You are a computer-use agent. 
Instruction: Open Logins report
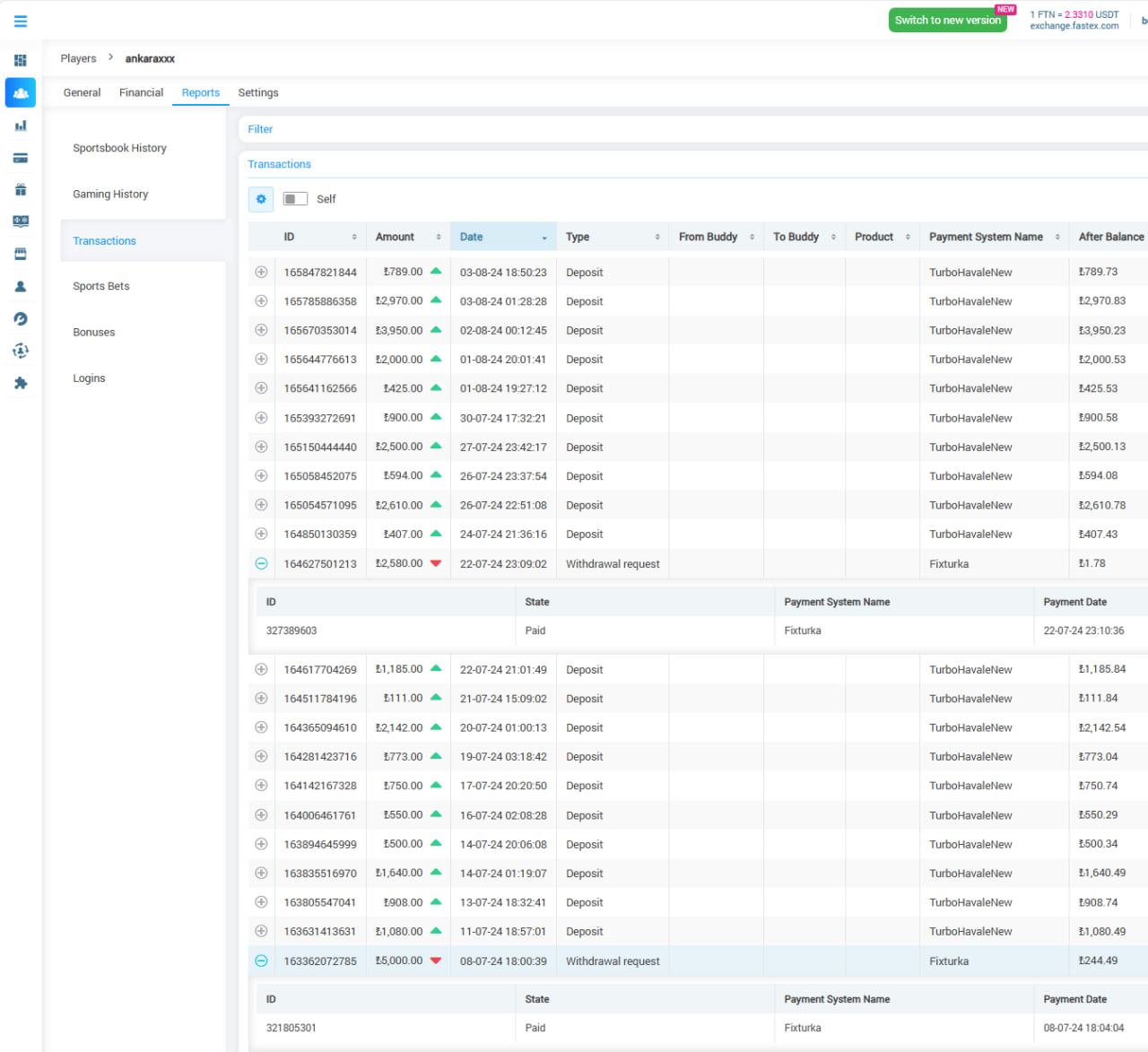point(89,378)
